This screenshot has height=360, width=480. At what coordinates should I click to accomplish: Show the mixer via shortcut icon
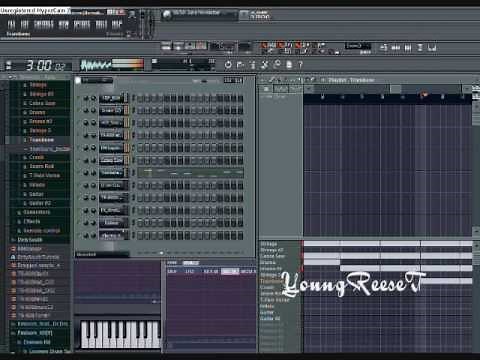[x=432, y=48]
